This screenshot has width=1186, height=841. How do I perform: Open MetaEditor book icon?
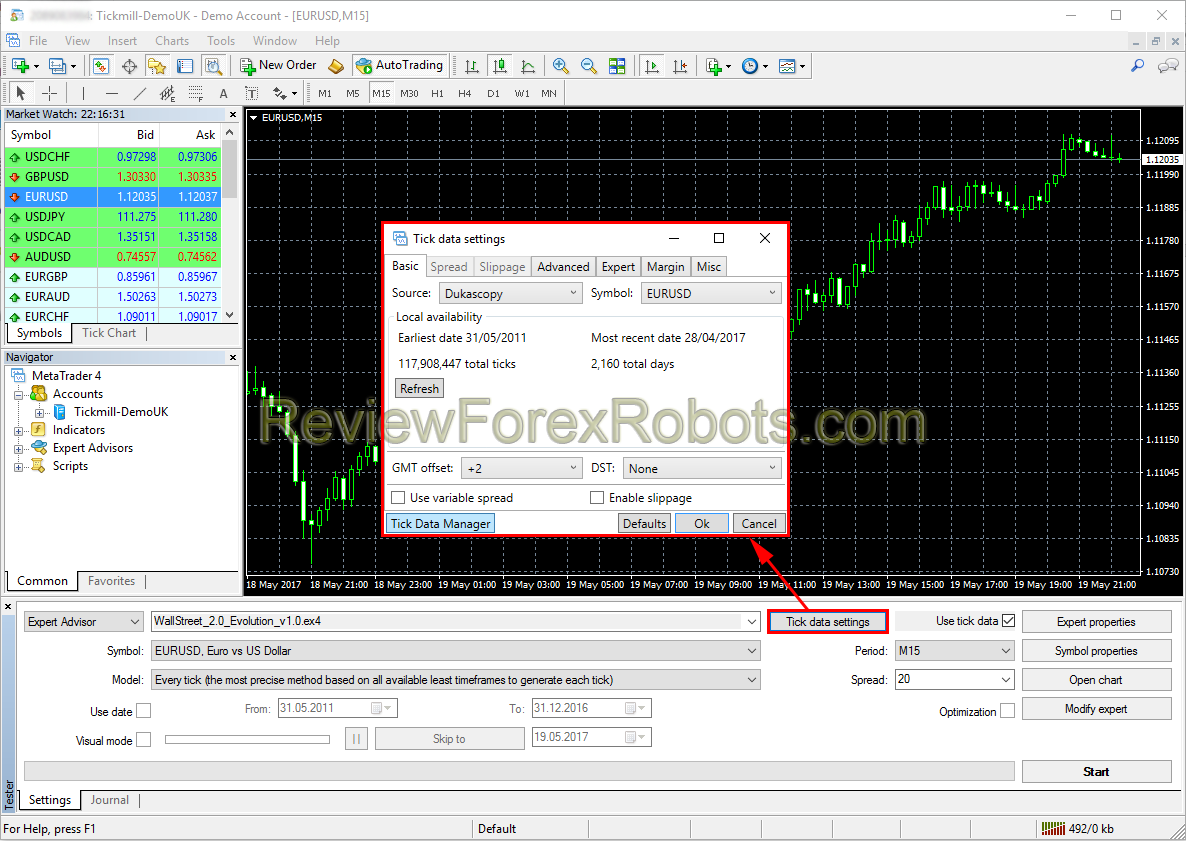pos(336,66)
